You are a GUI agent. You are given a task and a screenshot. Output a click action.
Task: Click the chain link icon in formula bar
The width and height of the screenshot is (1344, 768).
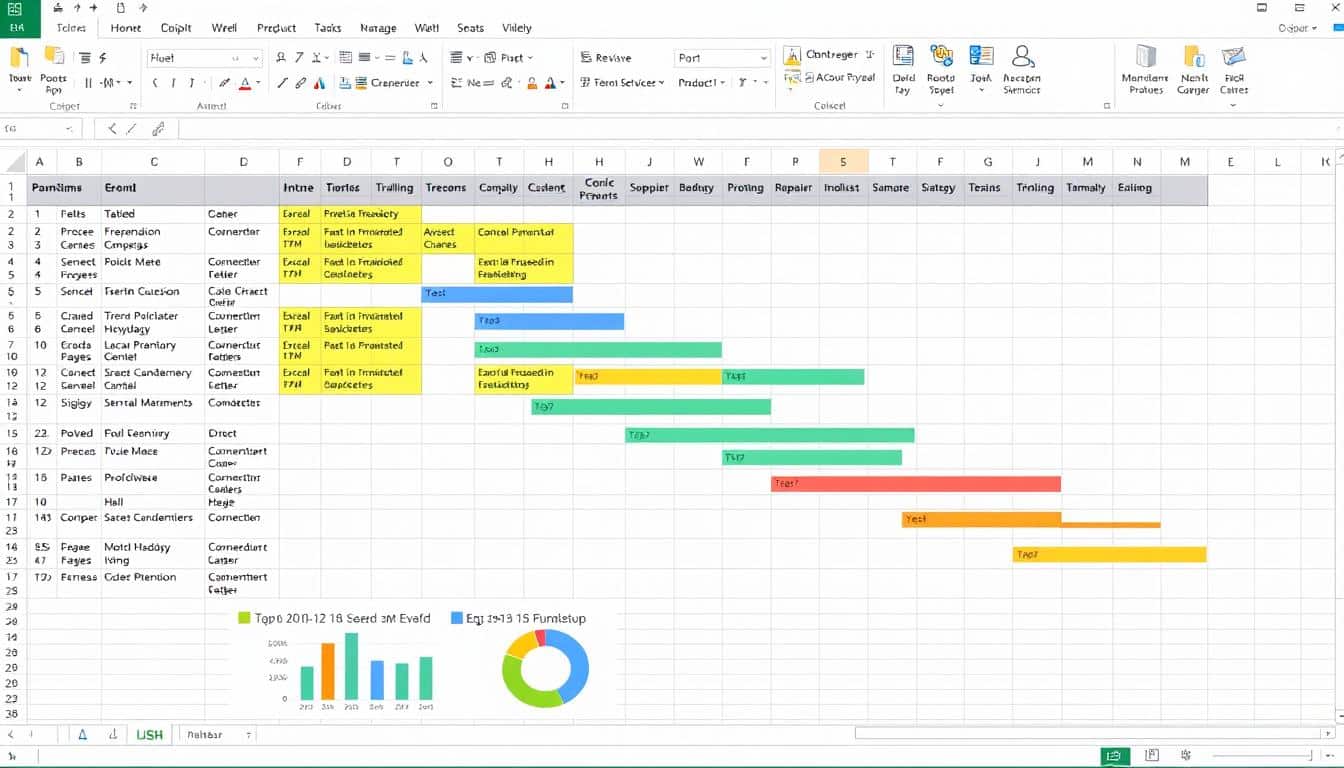point(158,128)
